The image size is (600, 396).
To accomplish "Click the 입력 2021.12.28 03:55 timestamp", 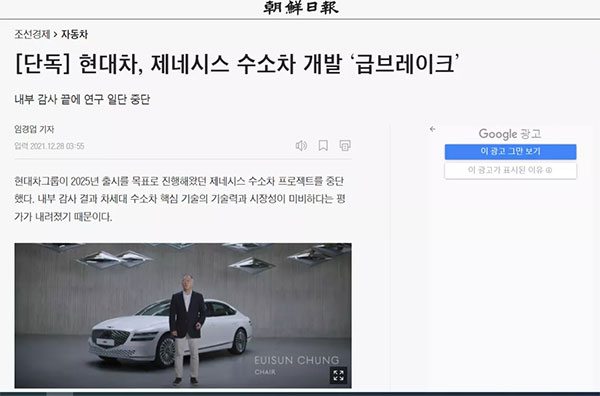I will (49, 146).
